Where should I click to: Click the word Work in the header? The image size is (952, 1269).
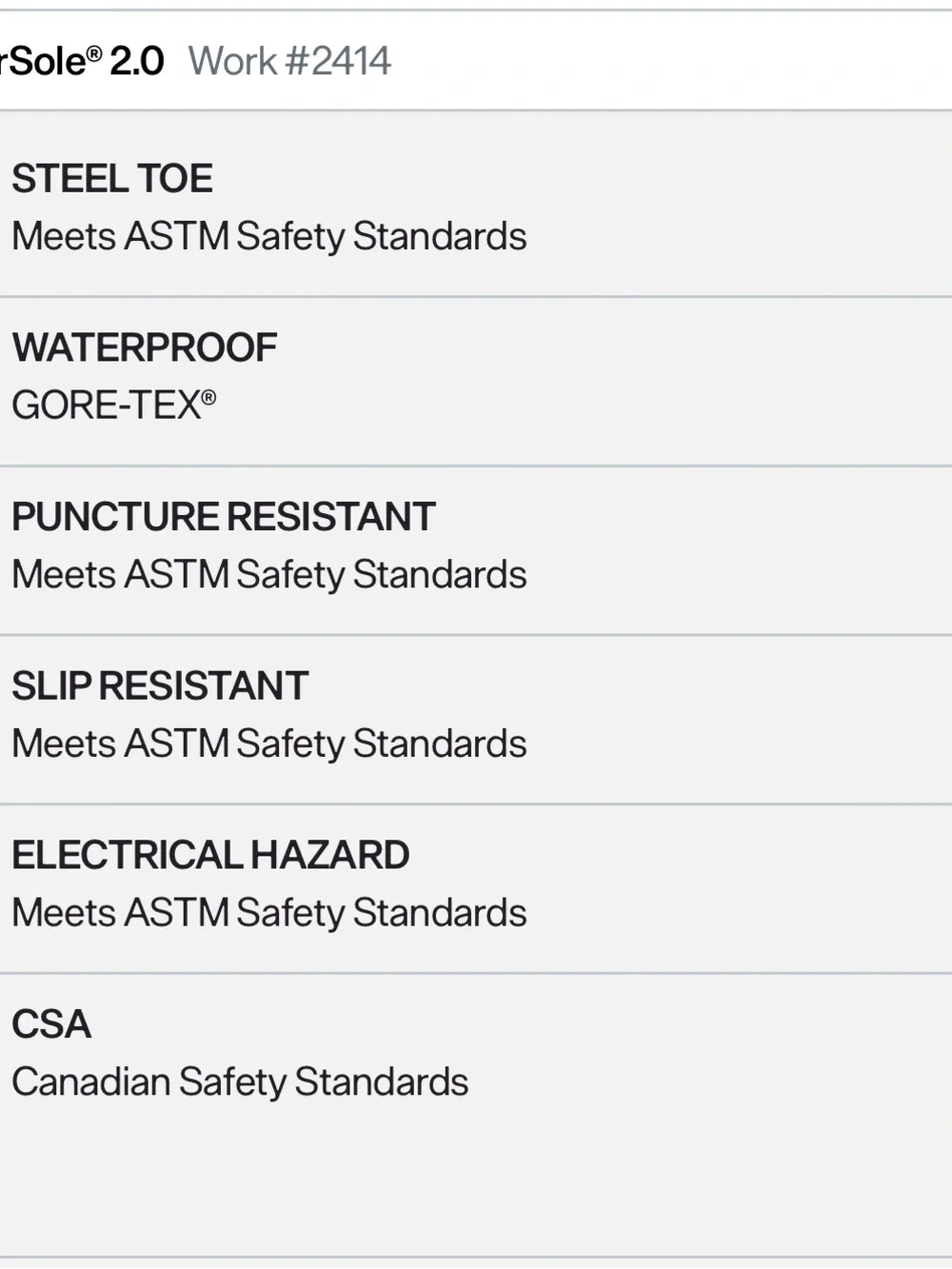232,62
